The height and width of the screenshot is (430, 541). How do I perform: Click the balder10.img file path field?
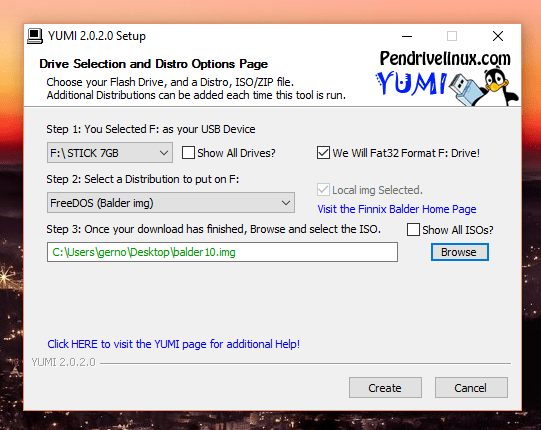222,252
